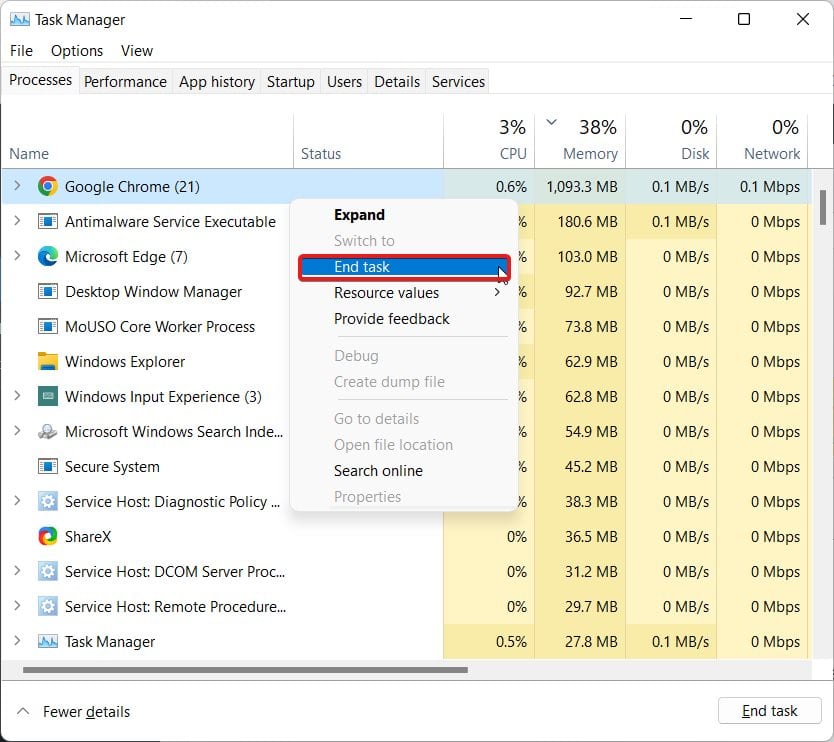Click the Microsoft Edge process icon

pyautogui.click(x=47, y=257)
